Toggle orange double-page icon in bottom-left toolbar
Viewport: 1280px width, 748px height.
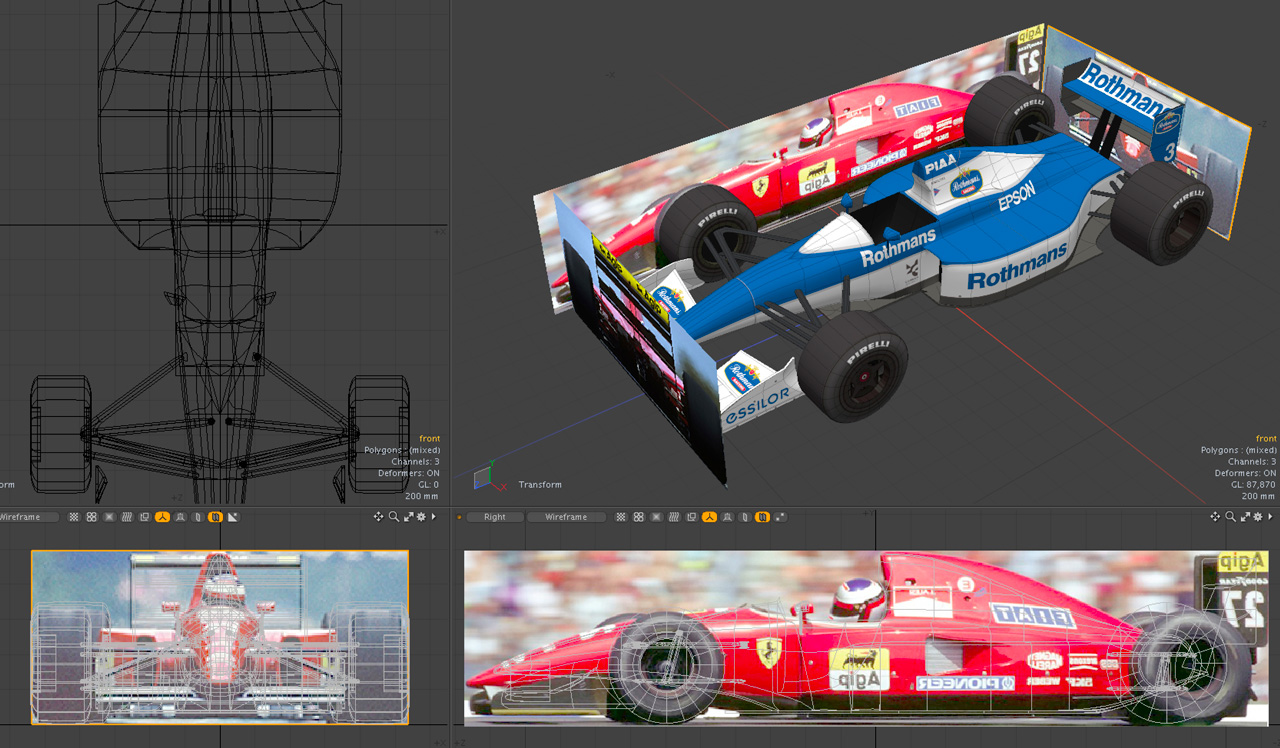coord(215,517)
